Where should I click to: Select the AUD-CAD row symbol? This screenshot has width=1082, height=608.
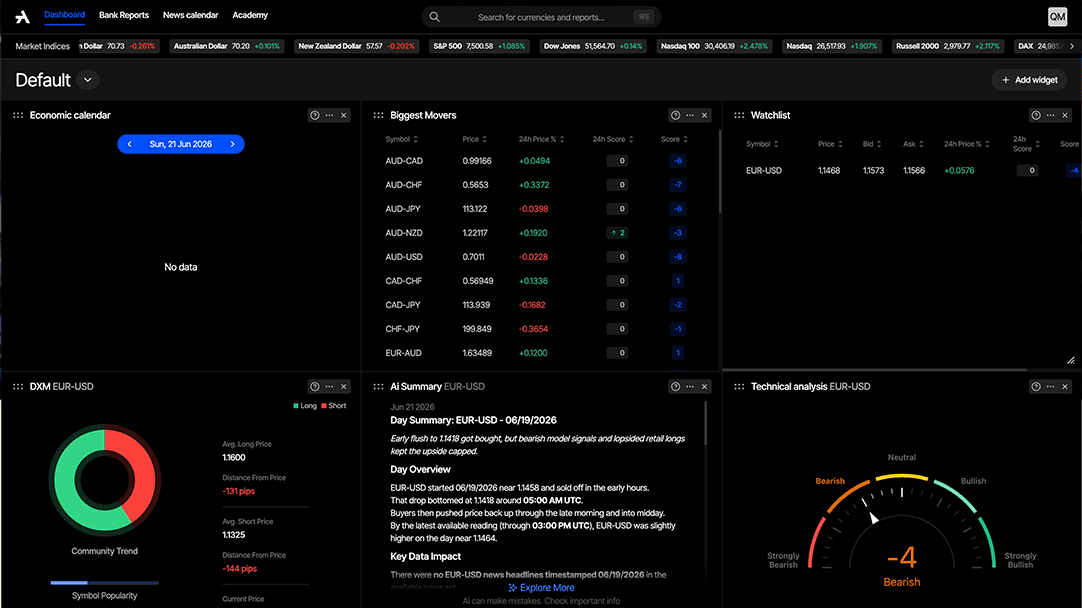404,161
